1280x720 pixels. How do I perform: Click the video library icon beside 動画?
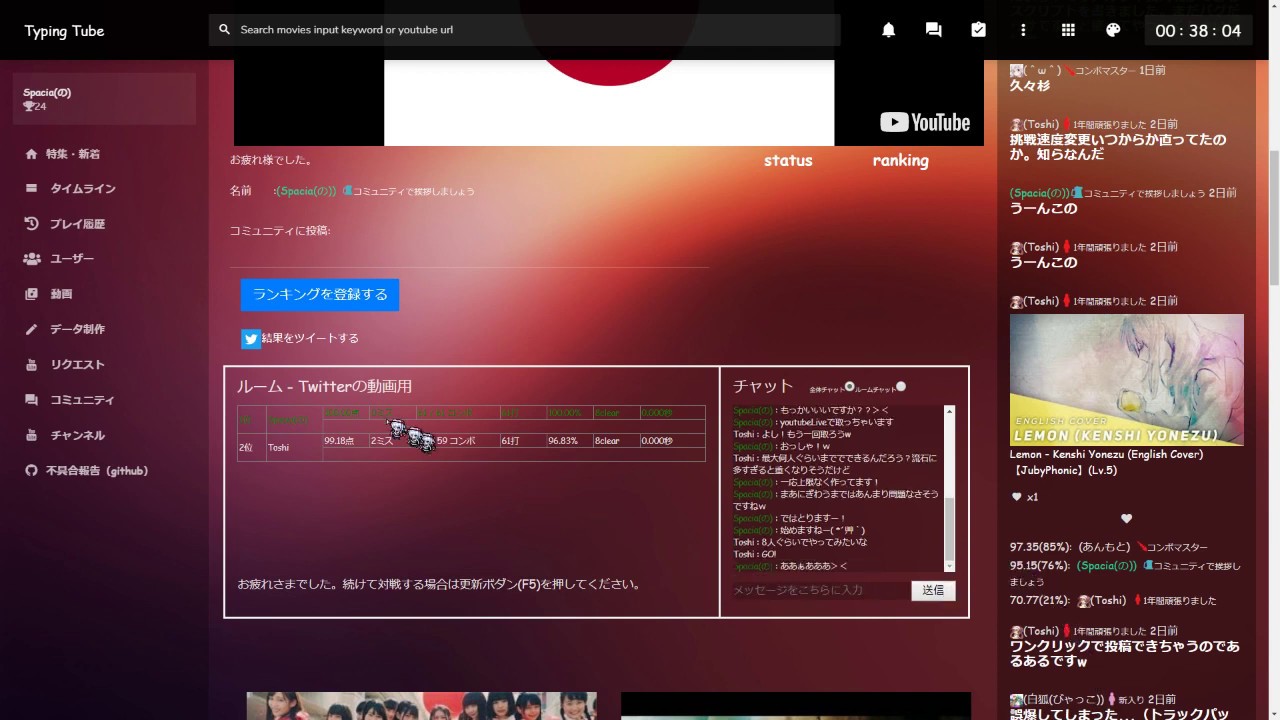click(x=31, y=294)
